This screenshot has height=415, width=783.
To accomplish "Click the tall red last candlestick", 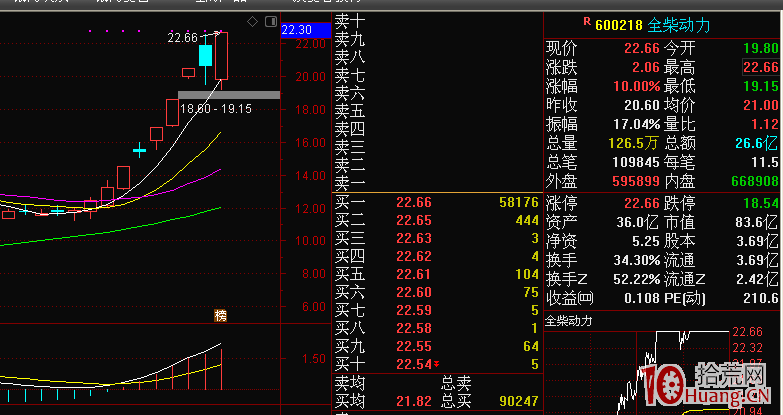I will click(x=221, y=55).
